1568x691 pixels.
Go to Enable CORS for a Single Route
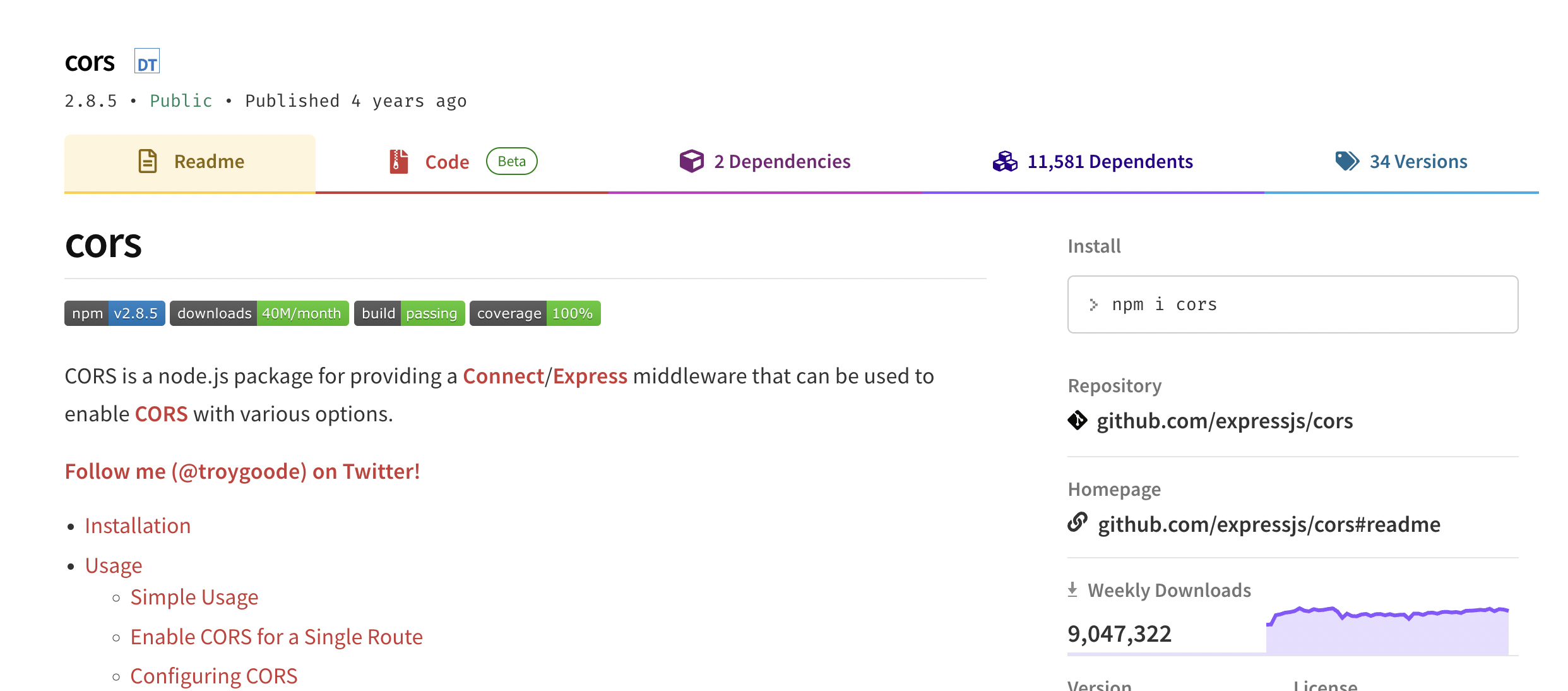coord(276,637)
